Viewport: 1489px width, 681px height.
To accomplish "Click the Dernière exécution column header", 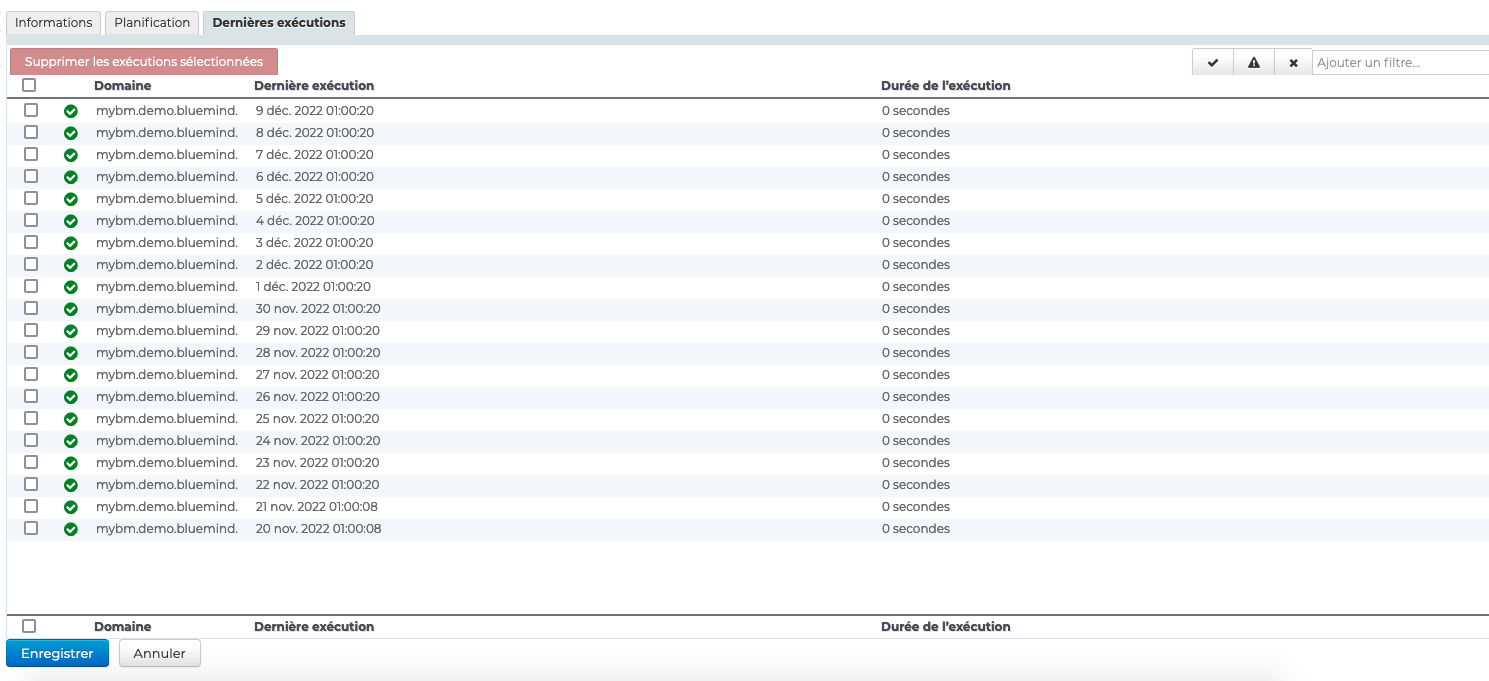I will (314, 86).
